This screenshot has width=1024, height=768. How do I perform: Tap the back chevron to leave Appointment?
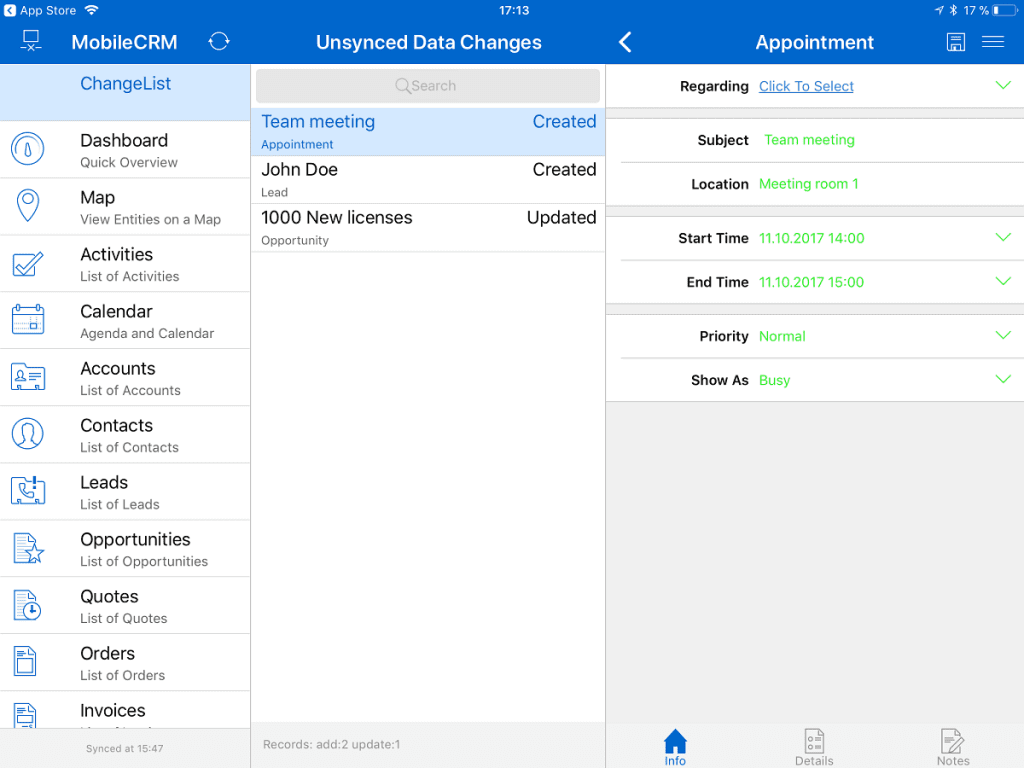625,42
